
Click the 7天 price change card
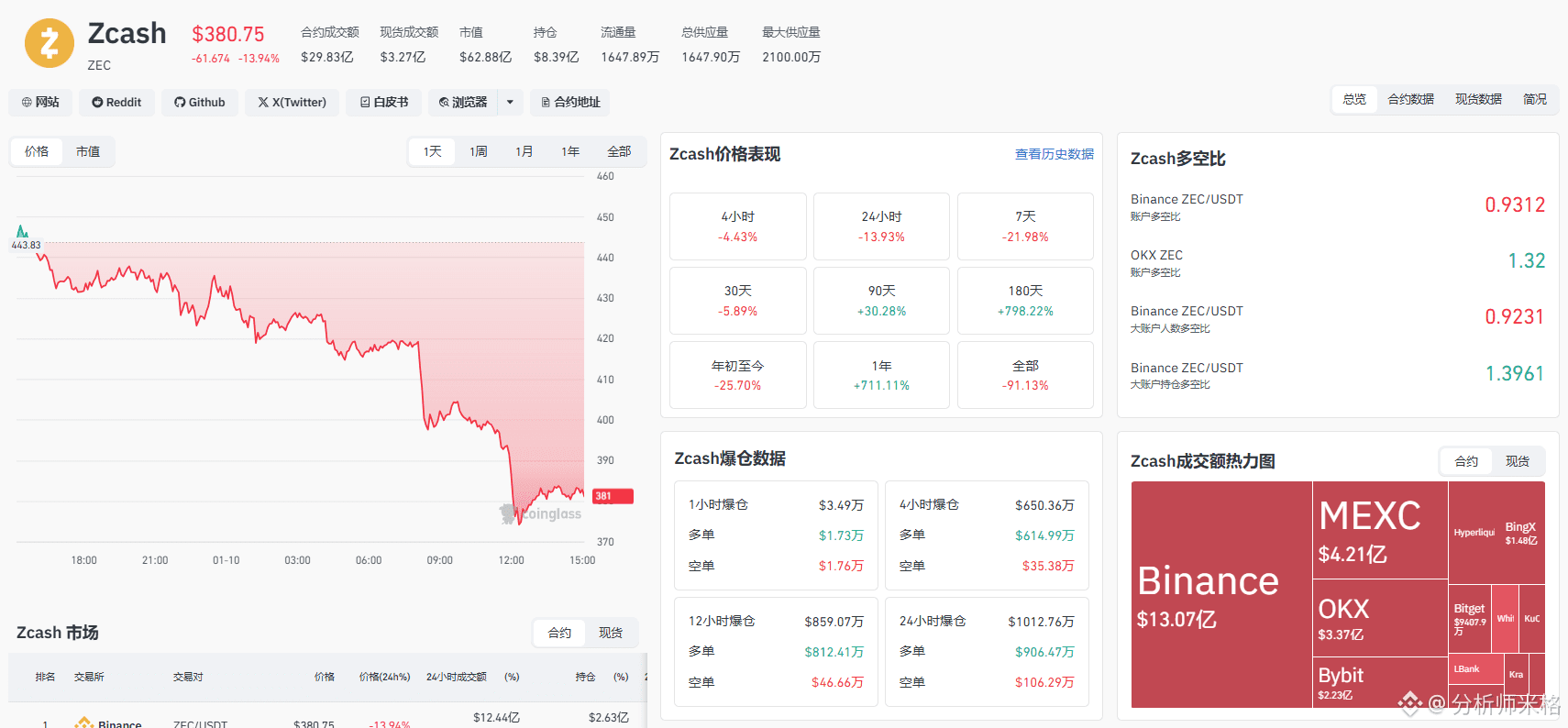click(x=1025, y=226)
